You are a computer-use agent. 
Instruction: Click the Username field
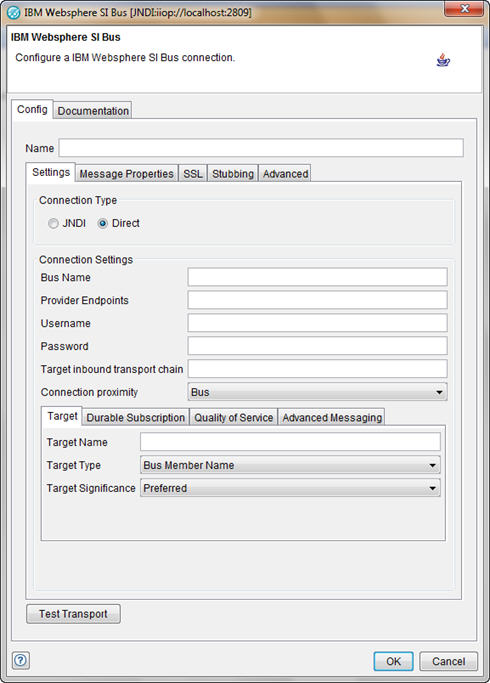317,323
